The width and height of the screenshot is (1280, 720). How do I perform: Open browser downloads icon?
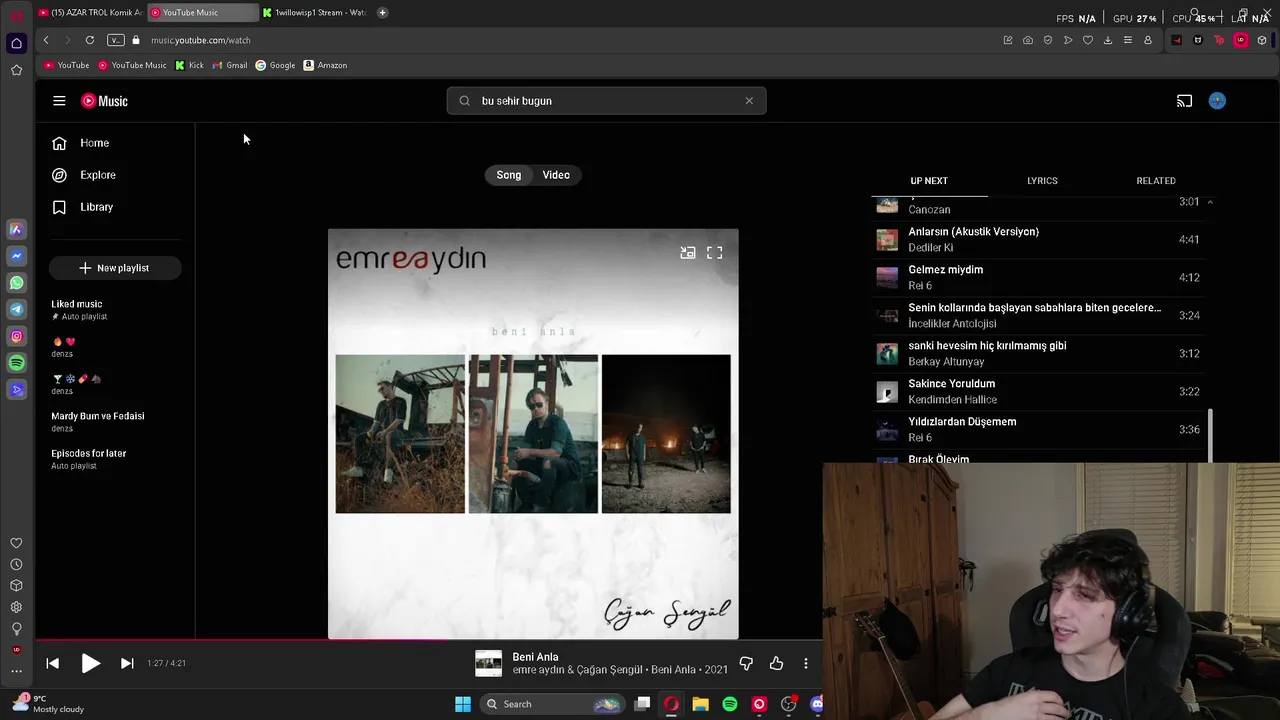point(1108,40)
